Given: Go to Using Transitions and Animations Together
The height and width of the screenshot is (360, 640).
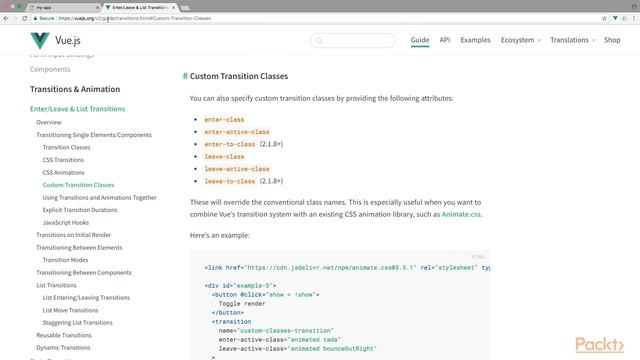Looking at the screenshot, I should coord(99,198).
